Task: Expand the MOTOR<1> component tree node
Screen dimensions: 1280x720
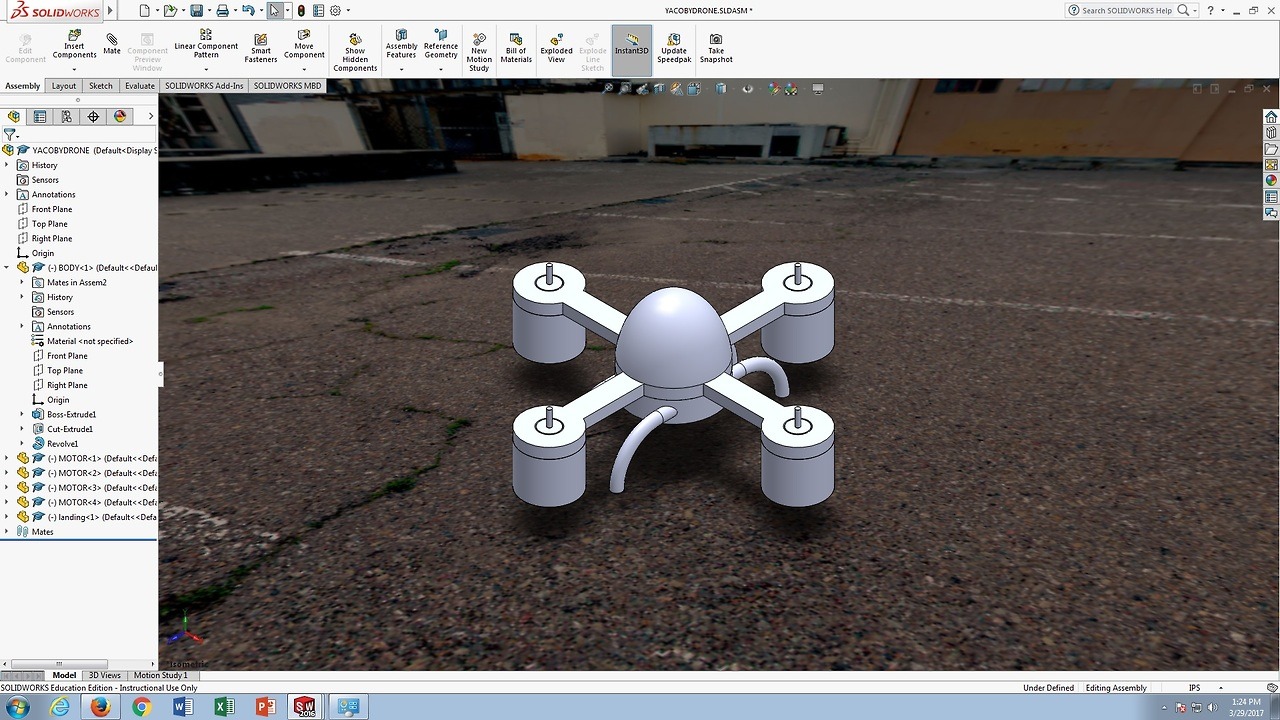Action: [x=7, y=458]
